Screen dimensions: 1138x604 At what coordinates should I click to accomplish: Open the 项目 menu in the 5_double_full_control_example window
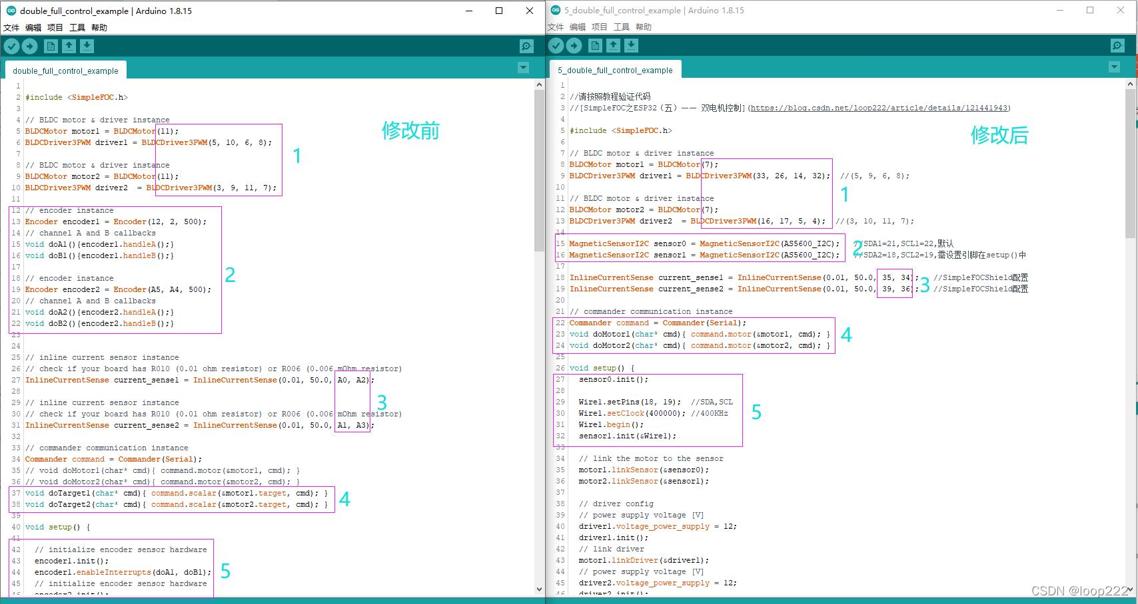tap(599, 27)
